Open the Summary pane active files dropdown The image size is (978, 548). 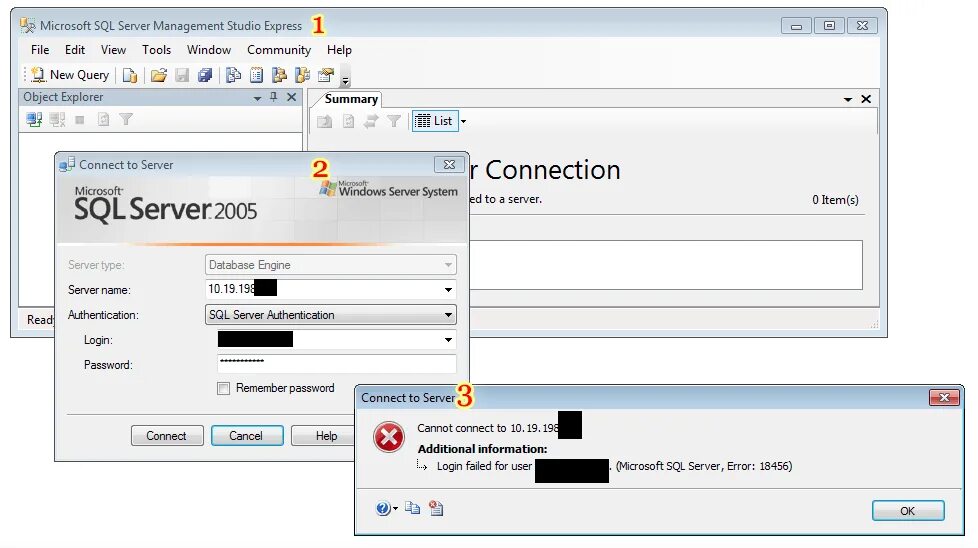pyautogui.click(x=848, y=100)
